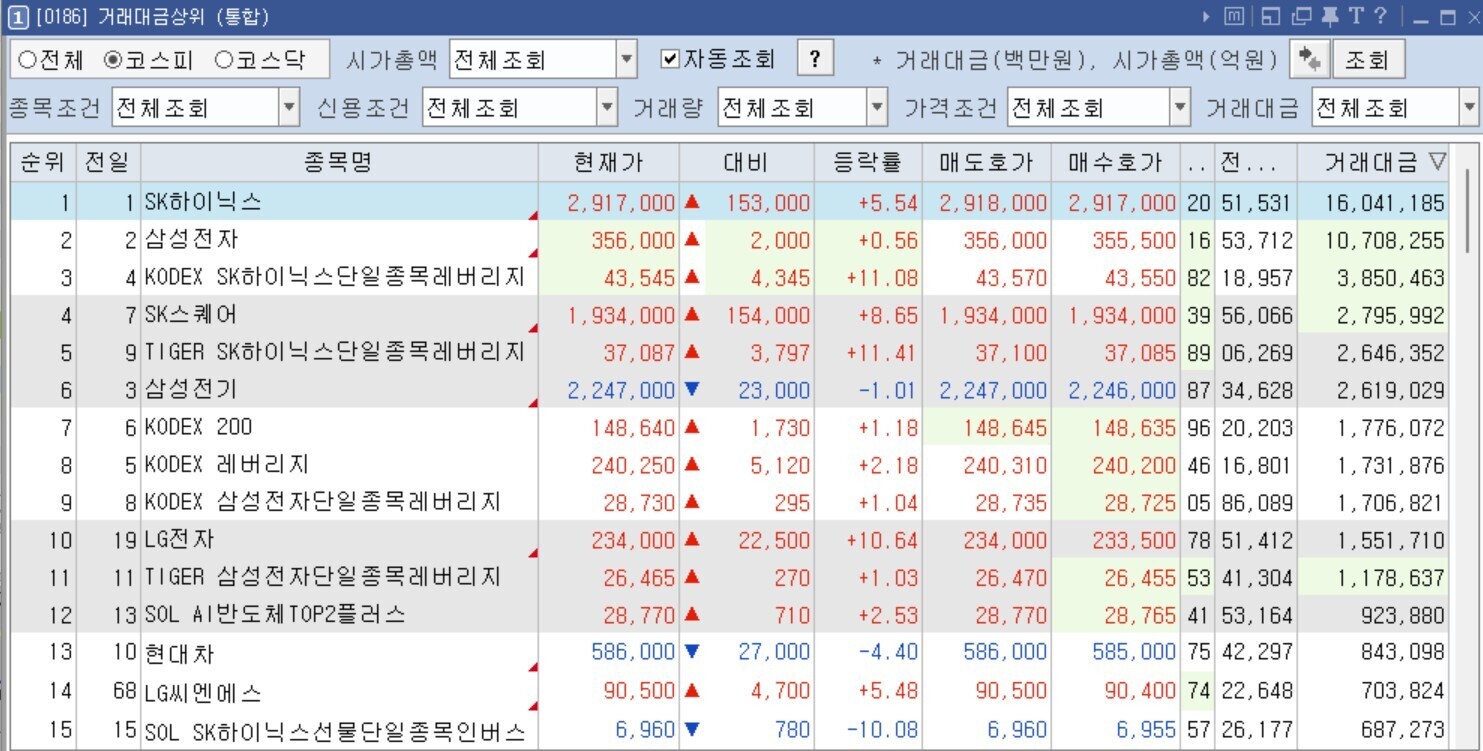
Task: Open the 거래대금 filter dropdown
Action: [x=1395, y=107]
